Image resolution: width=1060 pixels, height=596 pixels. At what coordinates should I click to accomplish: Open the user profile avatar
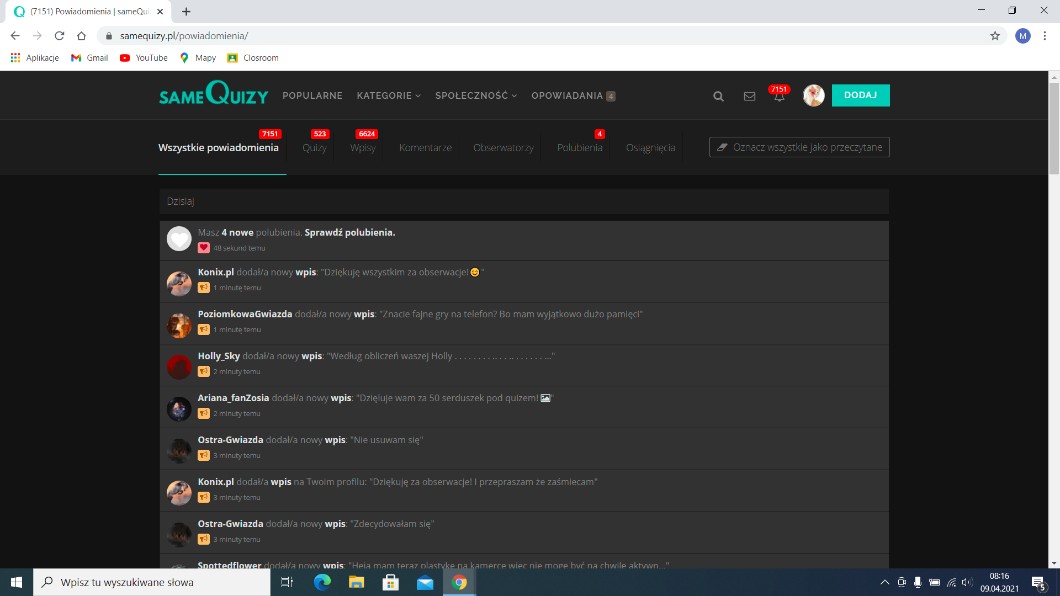[813, 96]
